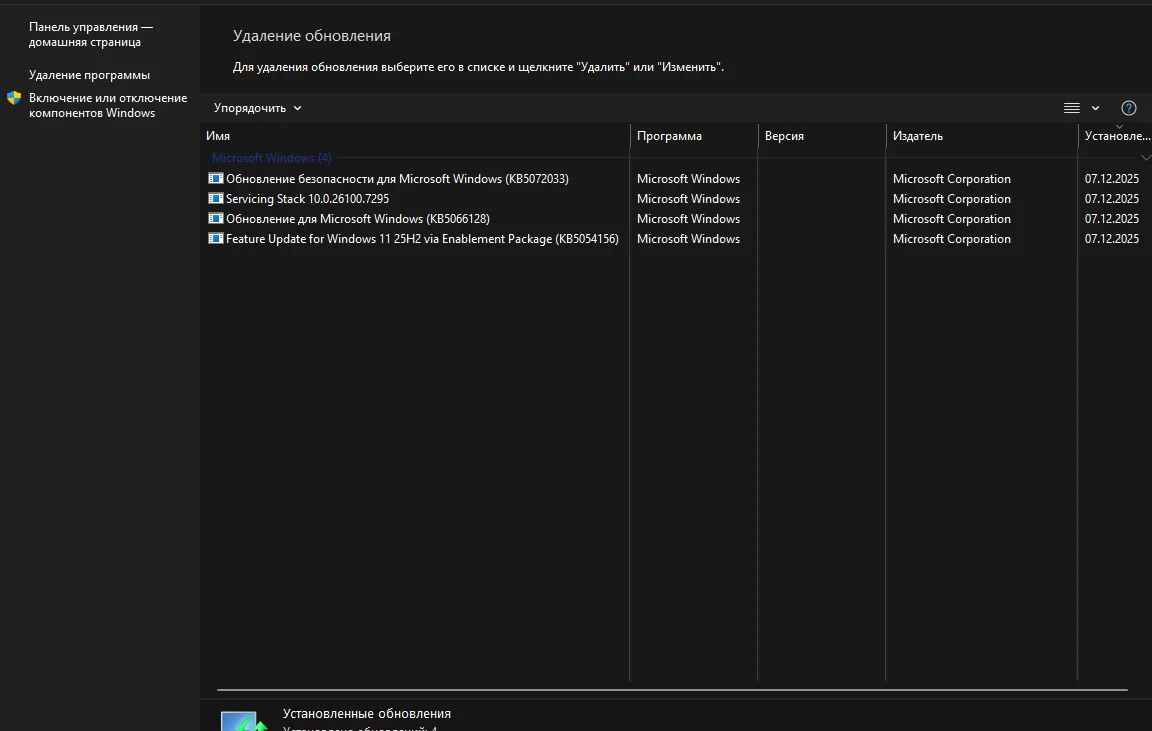Open help via the question mark icon

1129,108
